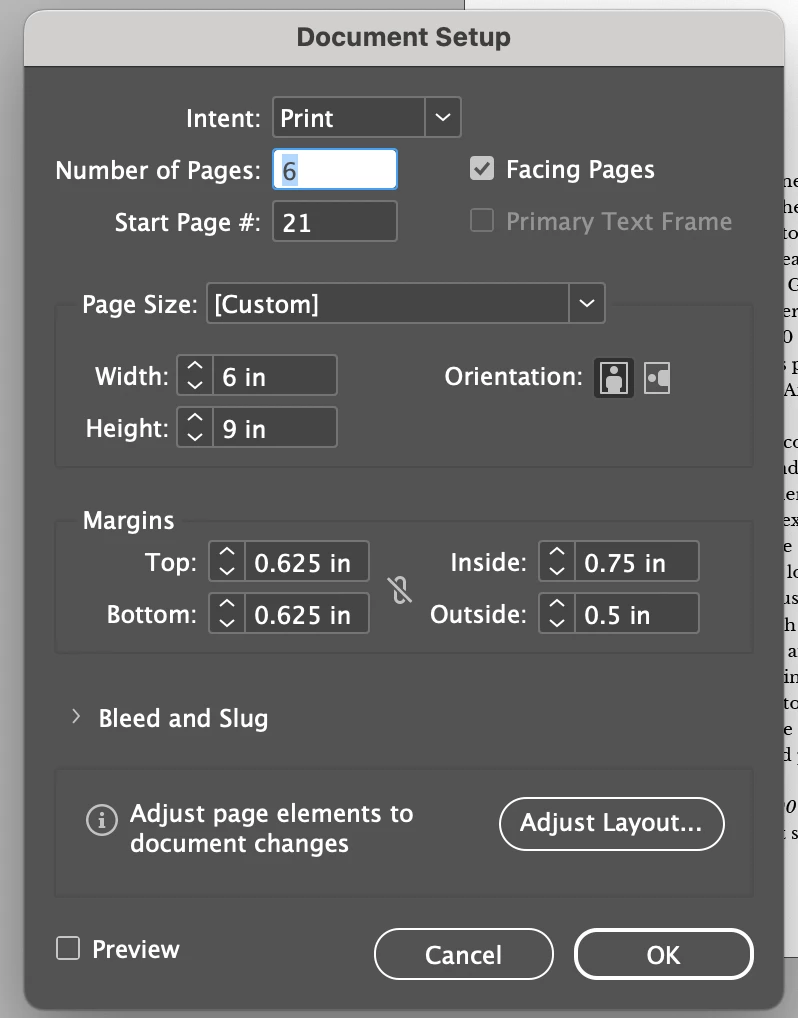Click the Number of Pages field
Viewport: 798px width, 1018px height.
(x=335, y=169)
